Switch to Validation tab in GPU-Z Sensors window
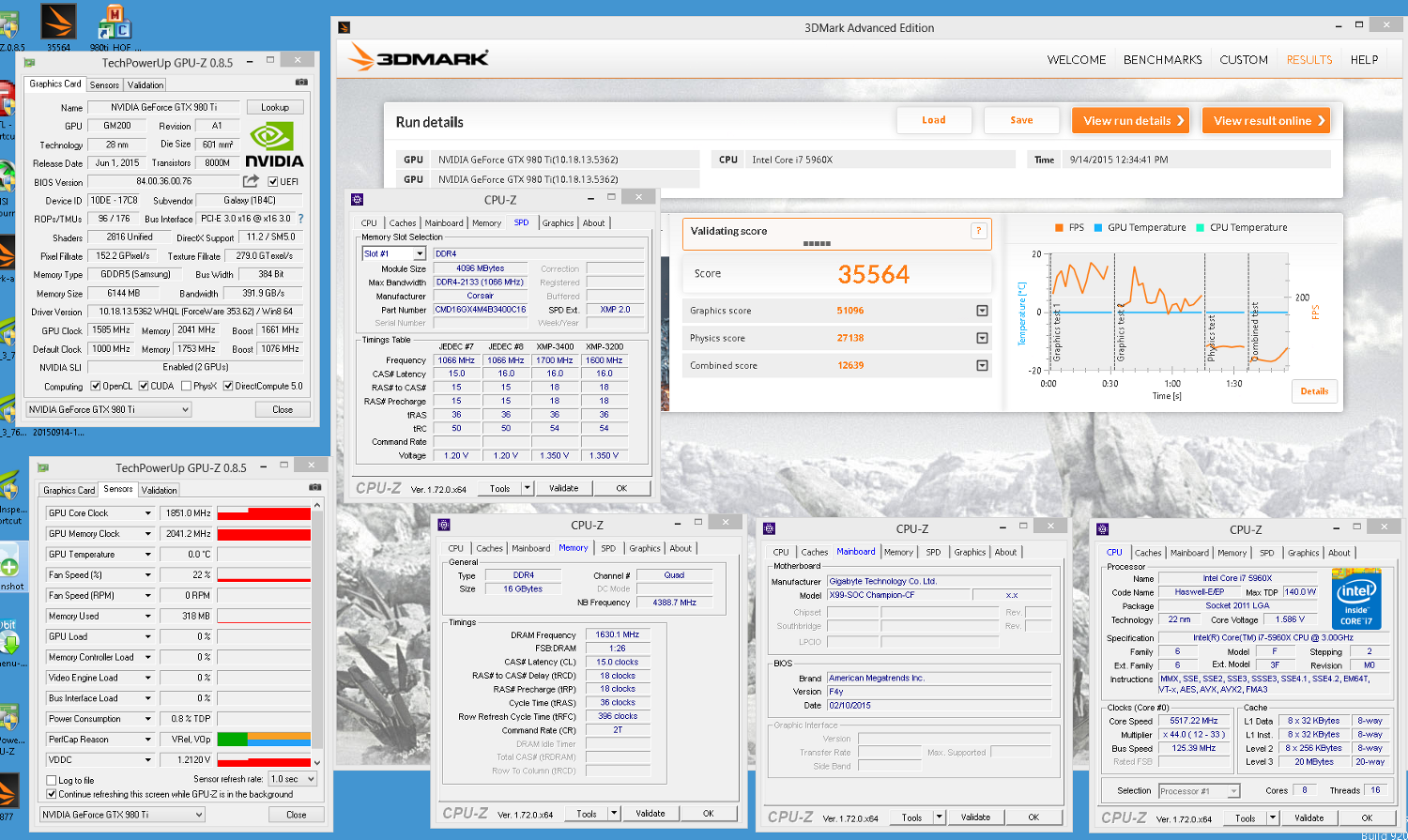 [x=159, y=490]
